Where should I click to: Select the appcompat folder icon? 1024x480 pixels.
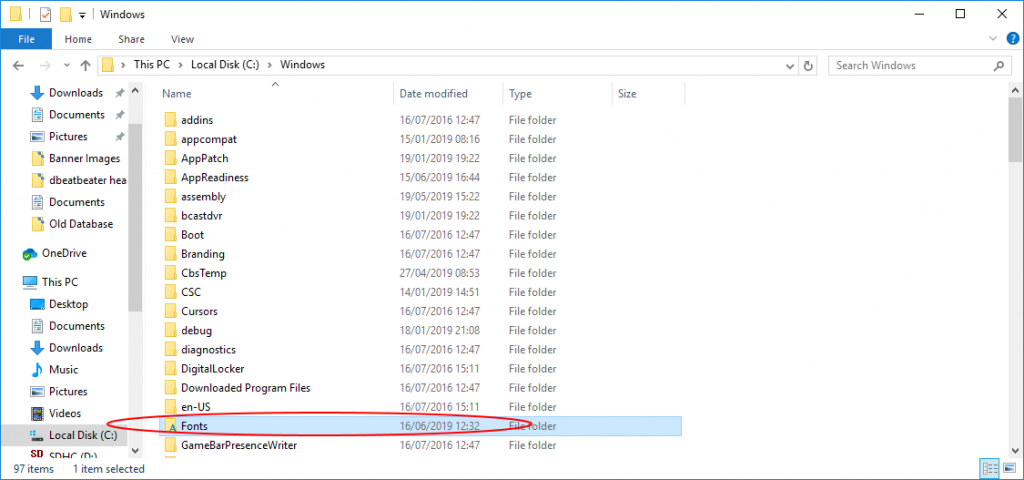(170, 139)
